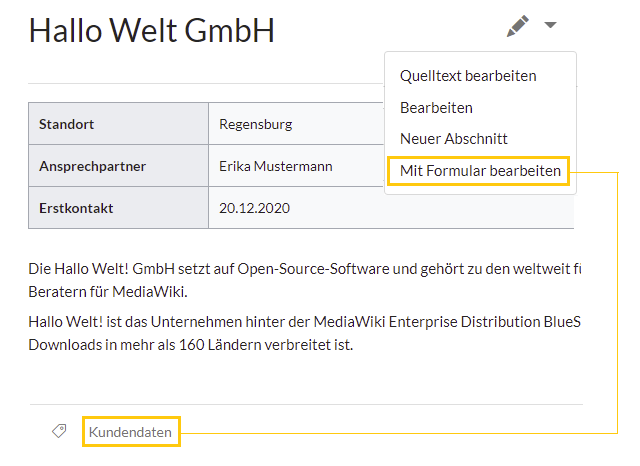Click the horizontal rule above Kundendaten

click(306, 404)
